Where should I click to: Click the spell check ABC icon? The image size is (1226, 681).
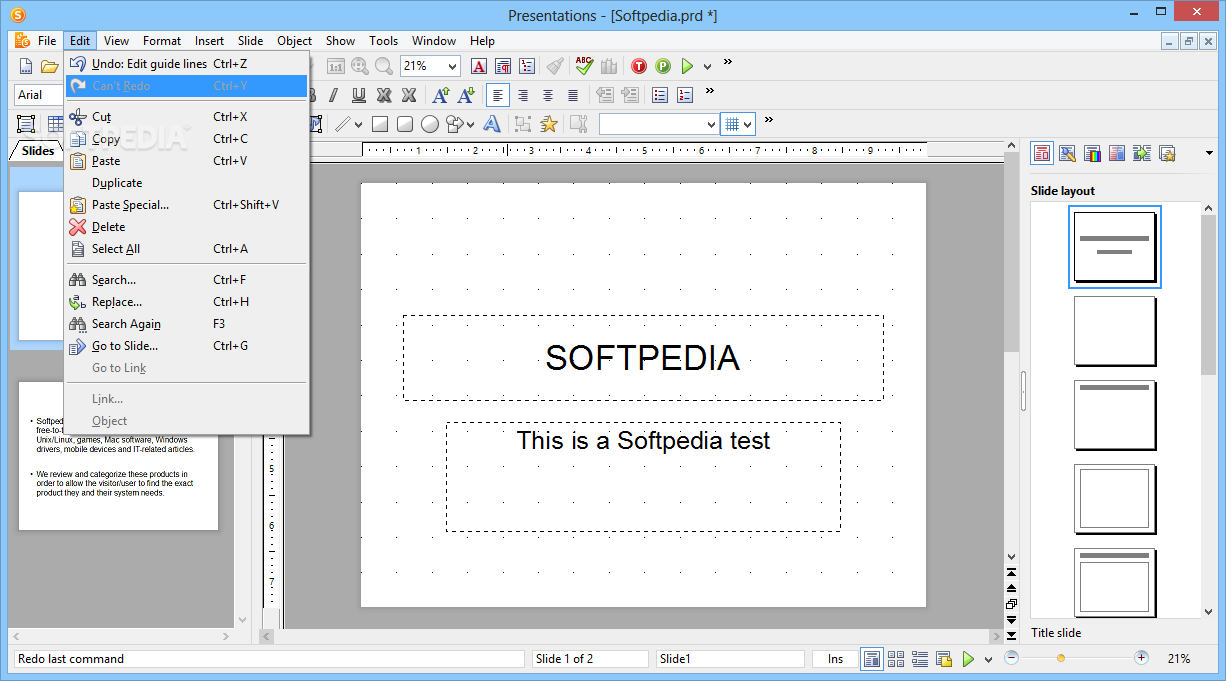[584, 66]
